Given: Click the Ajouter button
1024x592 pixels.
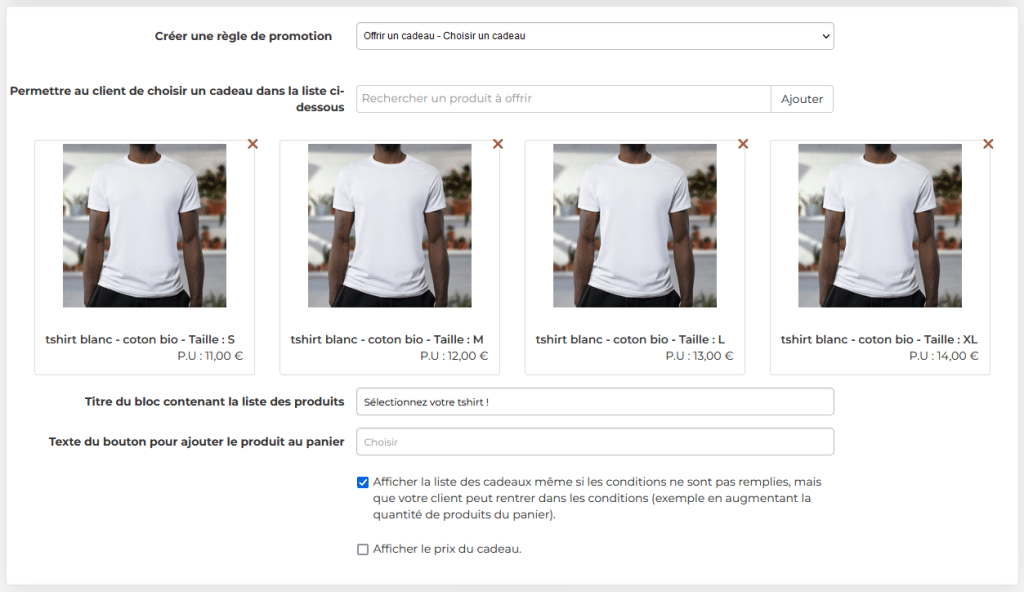Looking at the screenshot, I should [x=802, y=99].
